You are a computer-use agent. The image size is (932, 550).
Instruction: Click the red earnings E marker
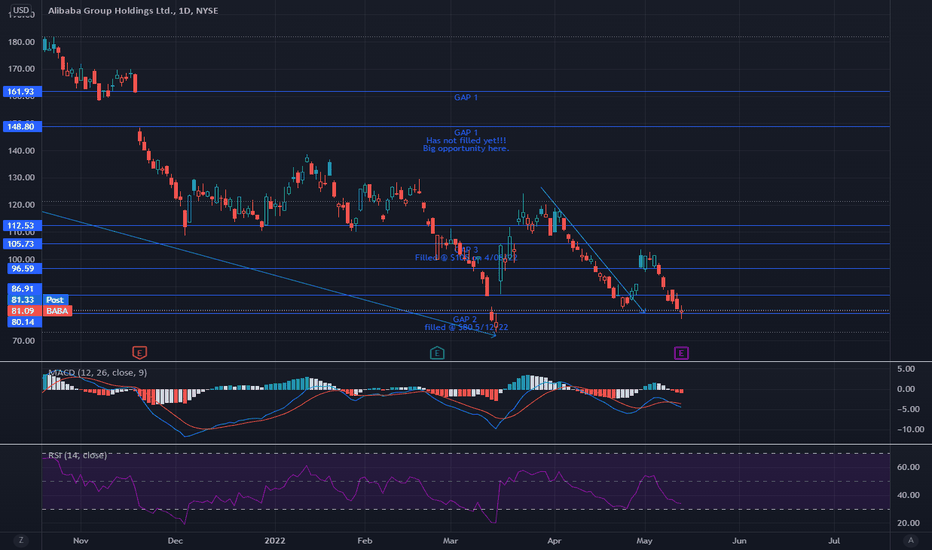pos(139,353)
